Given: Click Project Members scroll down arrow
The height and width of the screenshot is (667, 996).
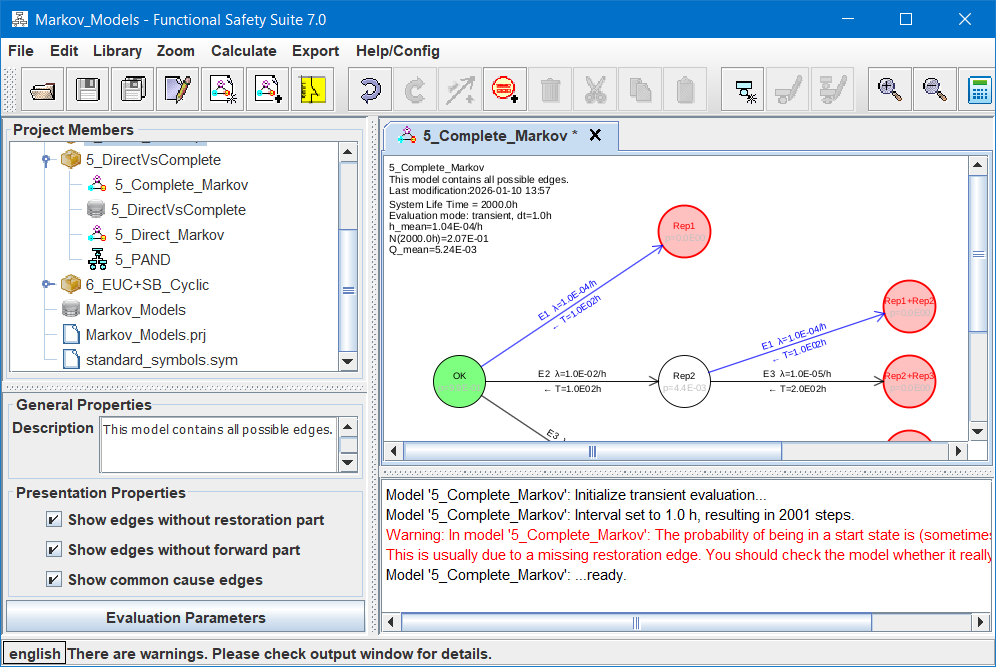Looking at the screenshot, I should (x=348, y=361).
